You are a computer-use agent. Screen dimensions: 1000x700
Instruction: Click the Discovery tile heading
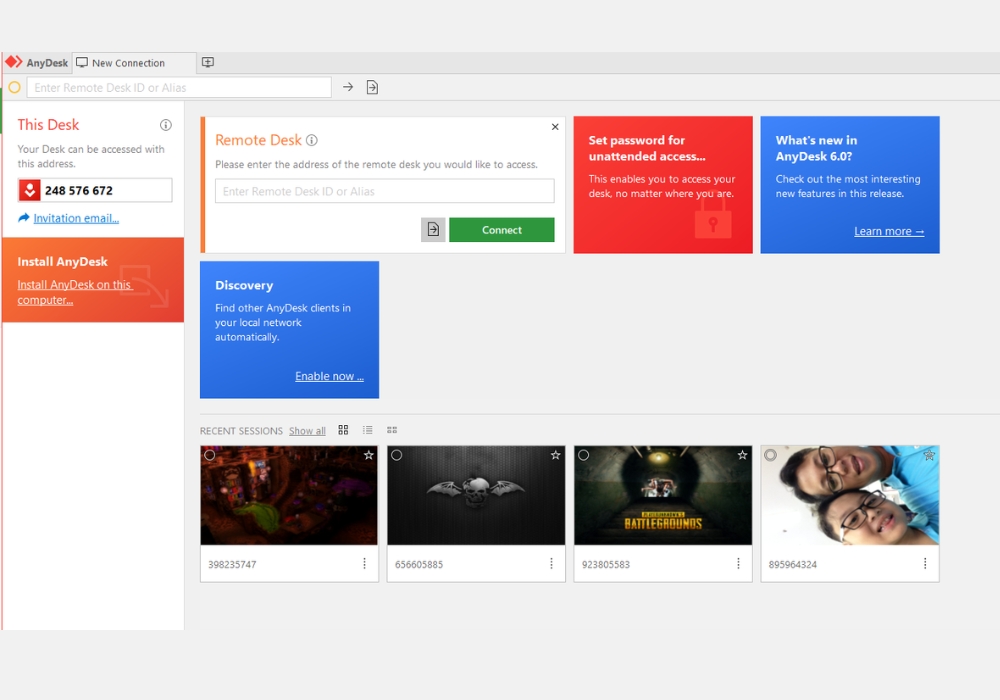(x=244, y=286)
